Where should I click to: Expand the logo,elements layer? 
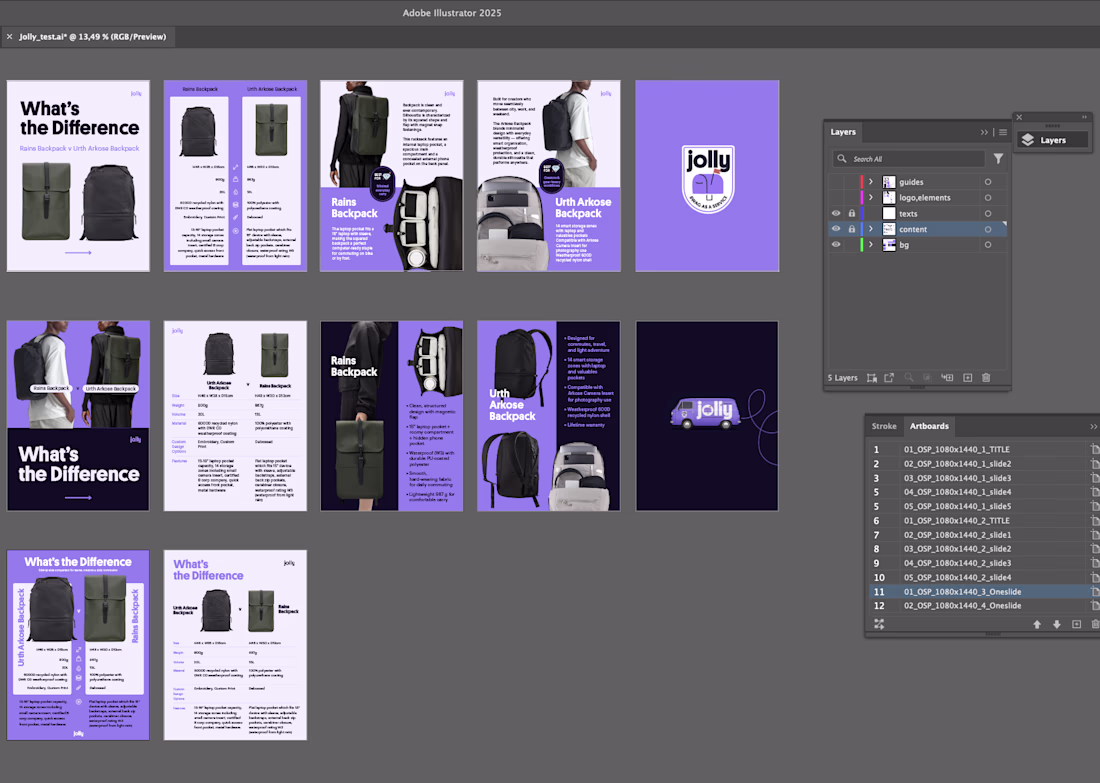coord(871,198)
